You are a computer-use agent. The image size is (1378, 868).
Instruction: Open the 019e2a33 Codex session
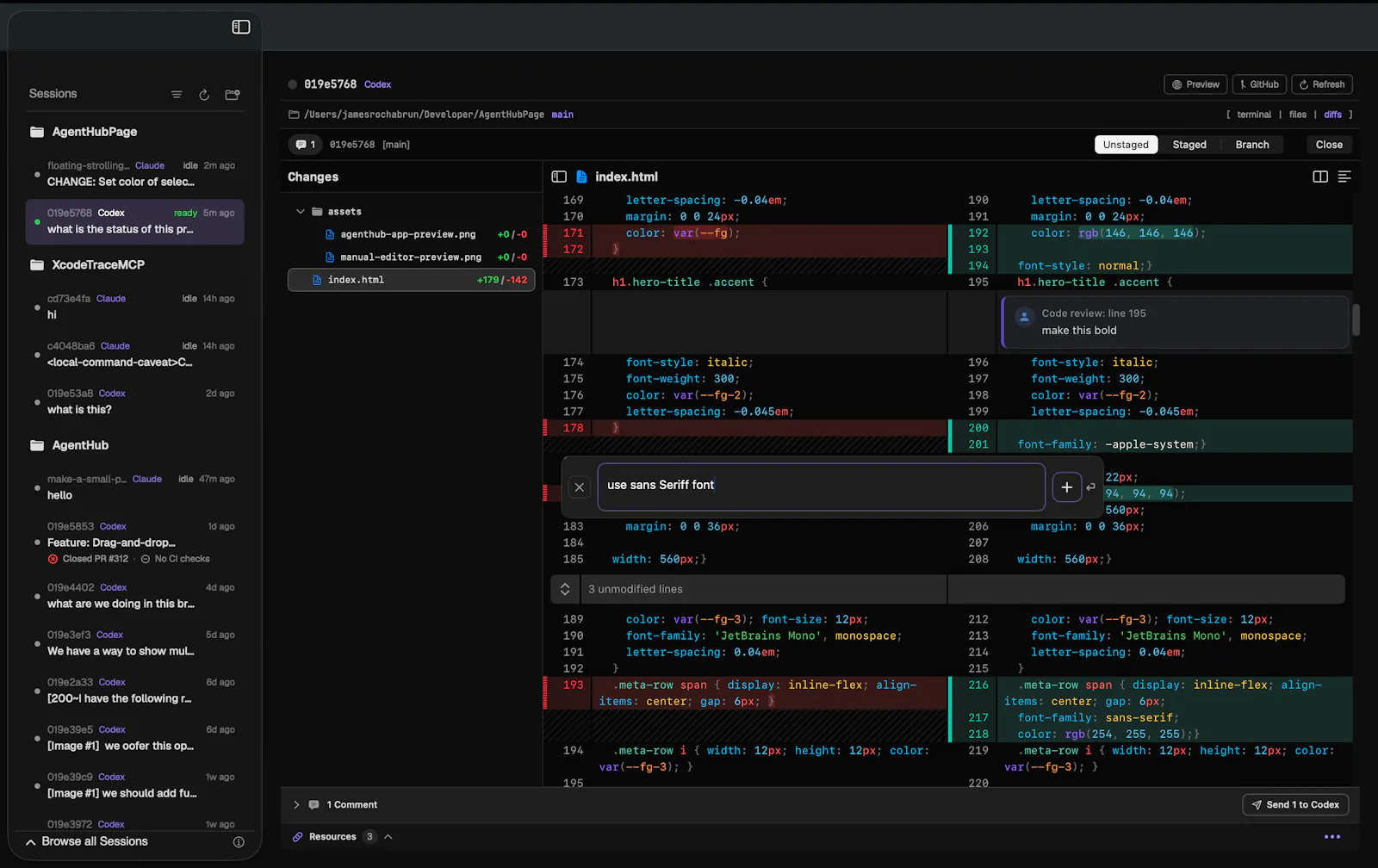(x=134, y=691)
